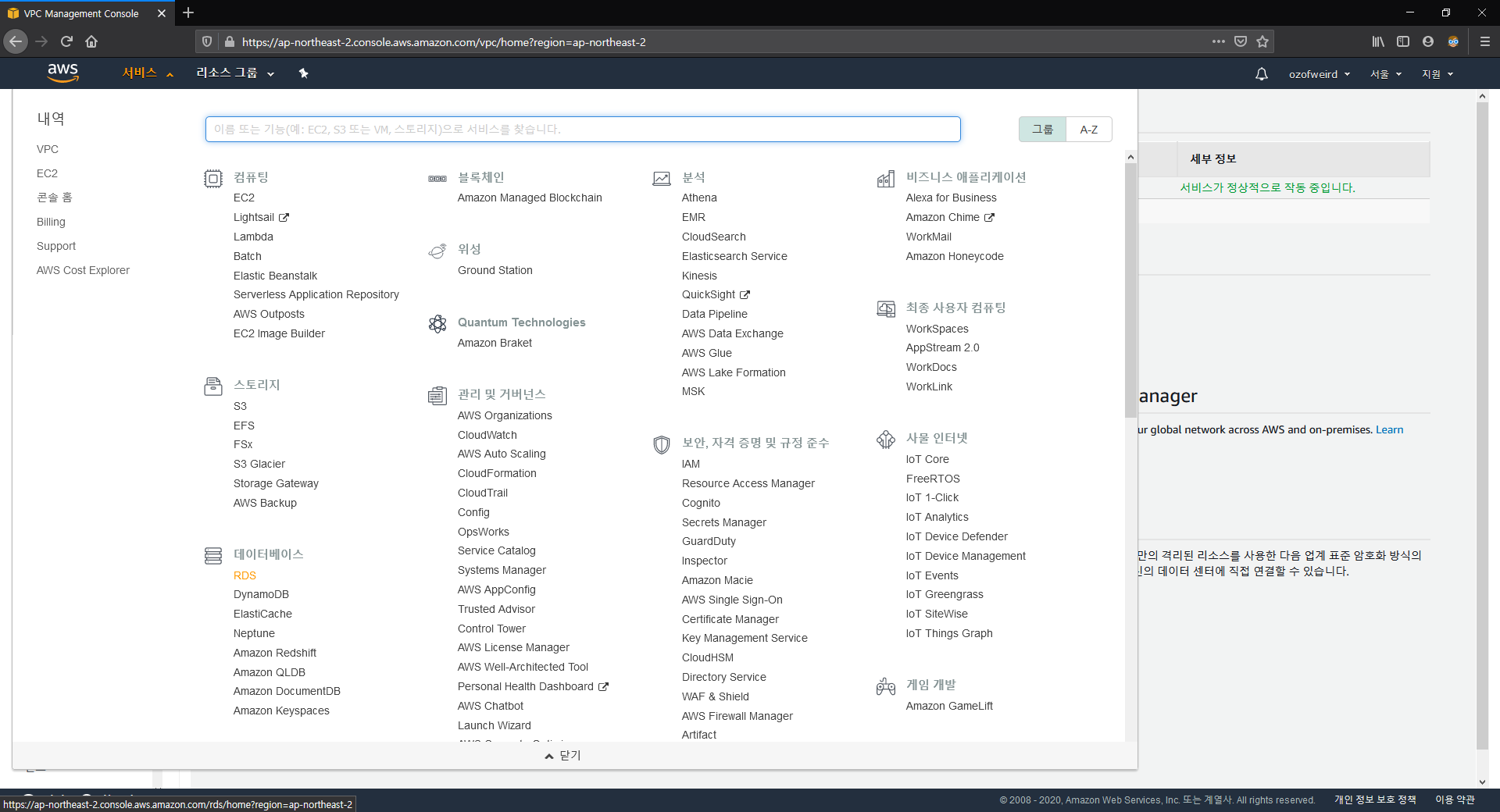Click the 최종 사용자 컴퓨팅 category icon
1500x812 pixels.
click(886, 309)
